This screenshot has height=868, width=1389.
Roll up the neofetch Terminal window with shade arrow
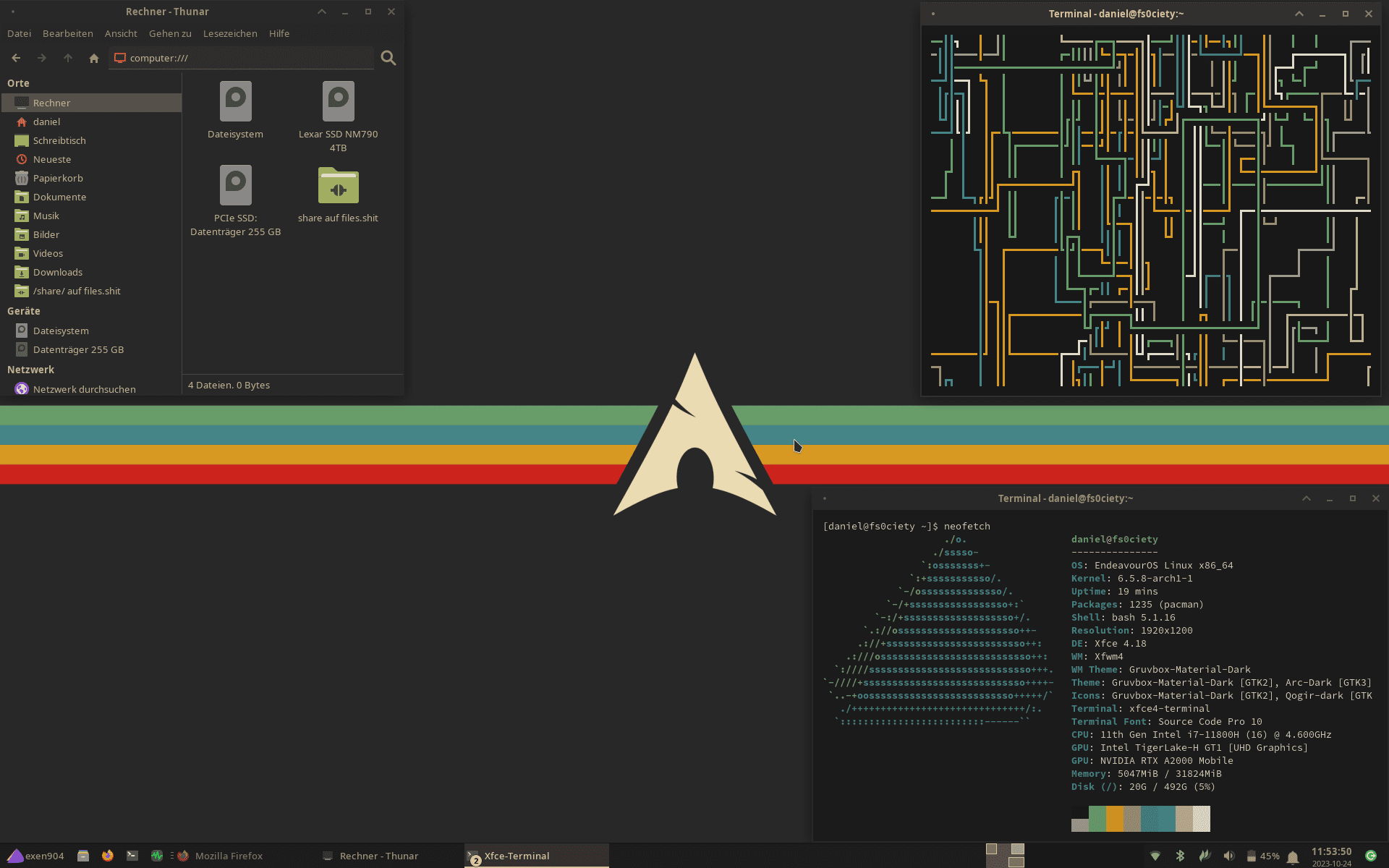(x=1307, y=498)
